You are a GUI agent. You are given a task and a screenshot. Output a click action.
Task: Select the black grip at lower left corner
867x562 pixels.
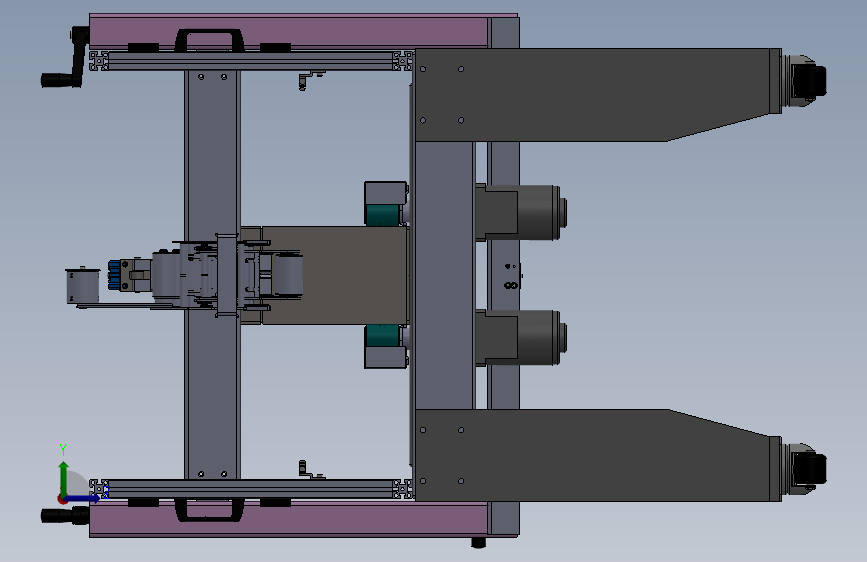pyautogui.click(x=65, y=516)
